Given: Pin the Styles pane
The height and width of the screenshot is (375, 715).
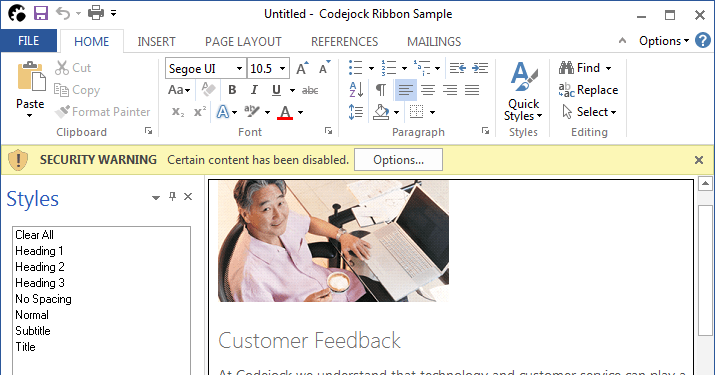Looking at the screenshot, I should 172,197.
